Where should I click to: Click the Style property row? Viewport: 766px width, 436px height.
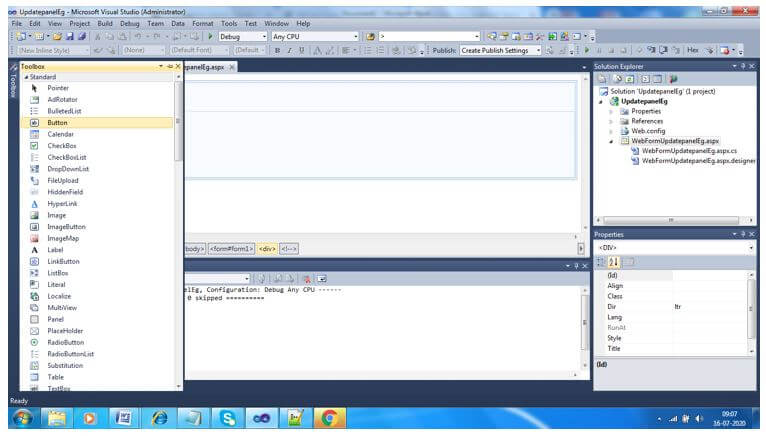672,338
